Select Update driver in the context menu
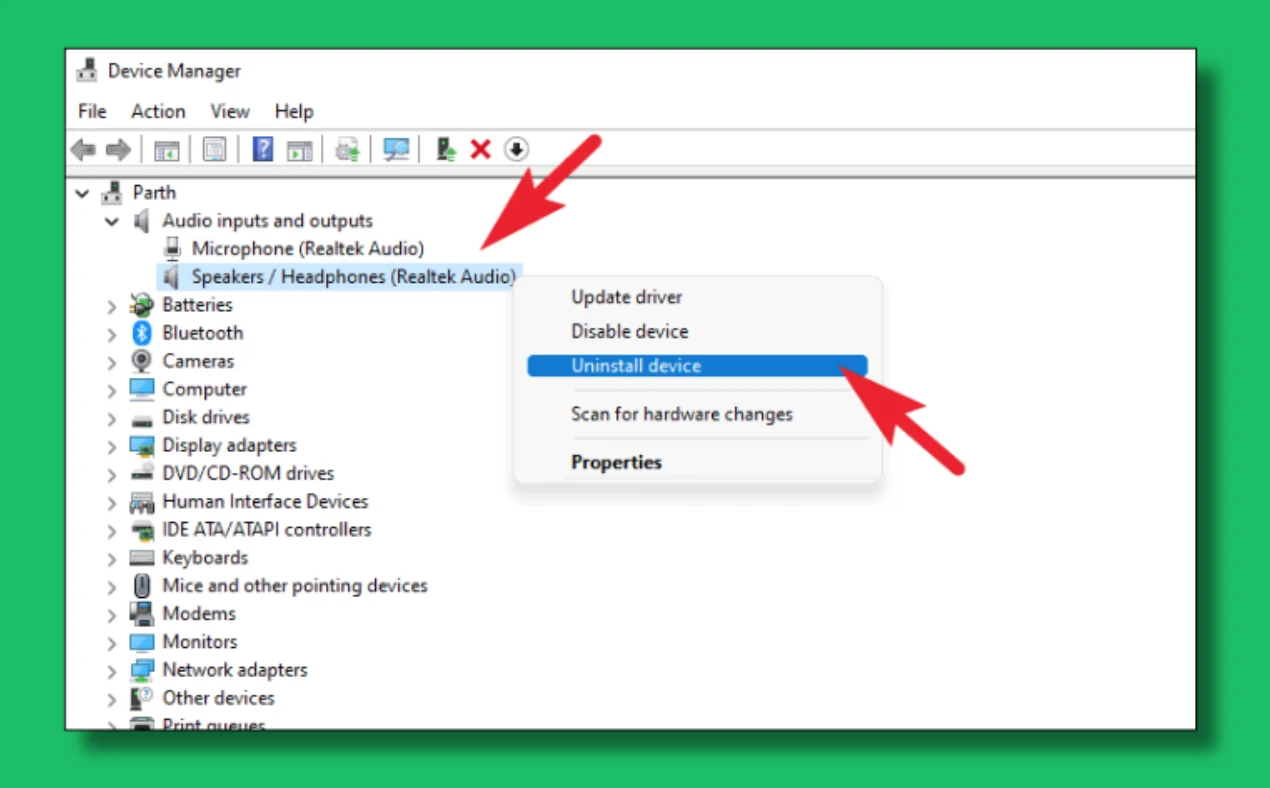This screenshot has width=1270, height=788. click(627, 297)
